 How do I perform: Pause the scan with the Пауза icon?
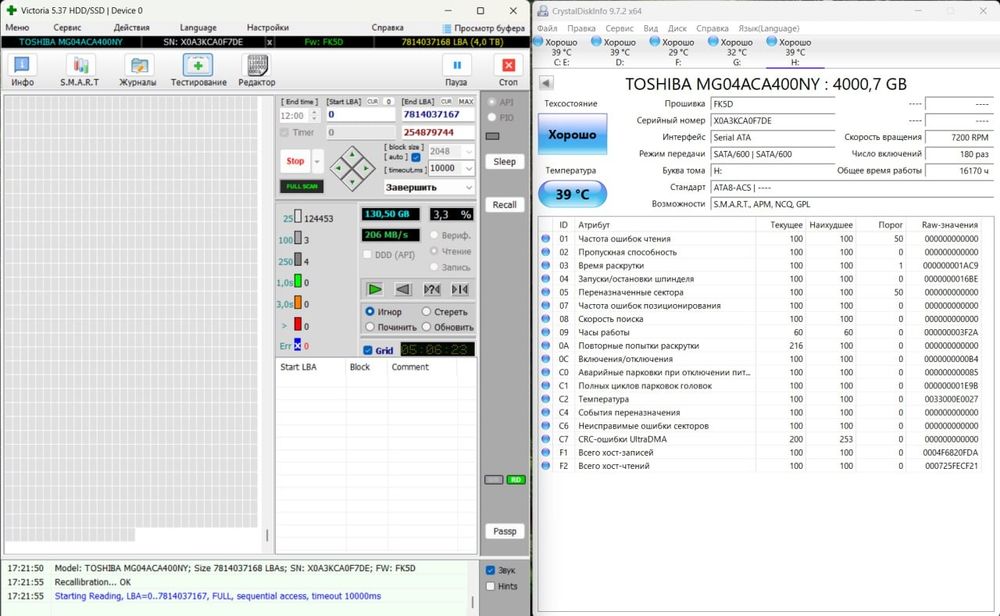[457, 65]
